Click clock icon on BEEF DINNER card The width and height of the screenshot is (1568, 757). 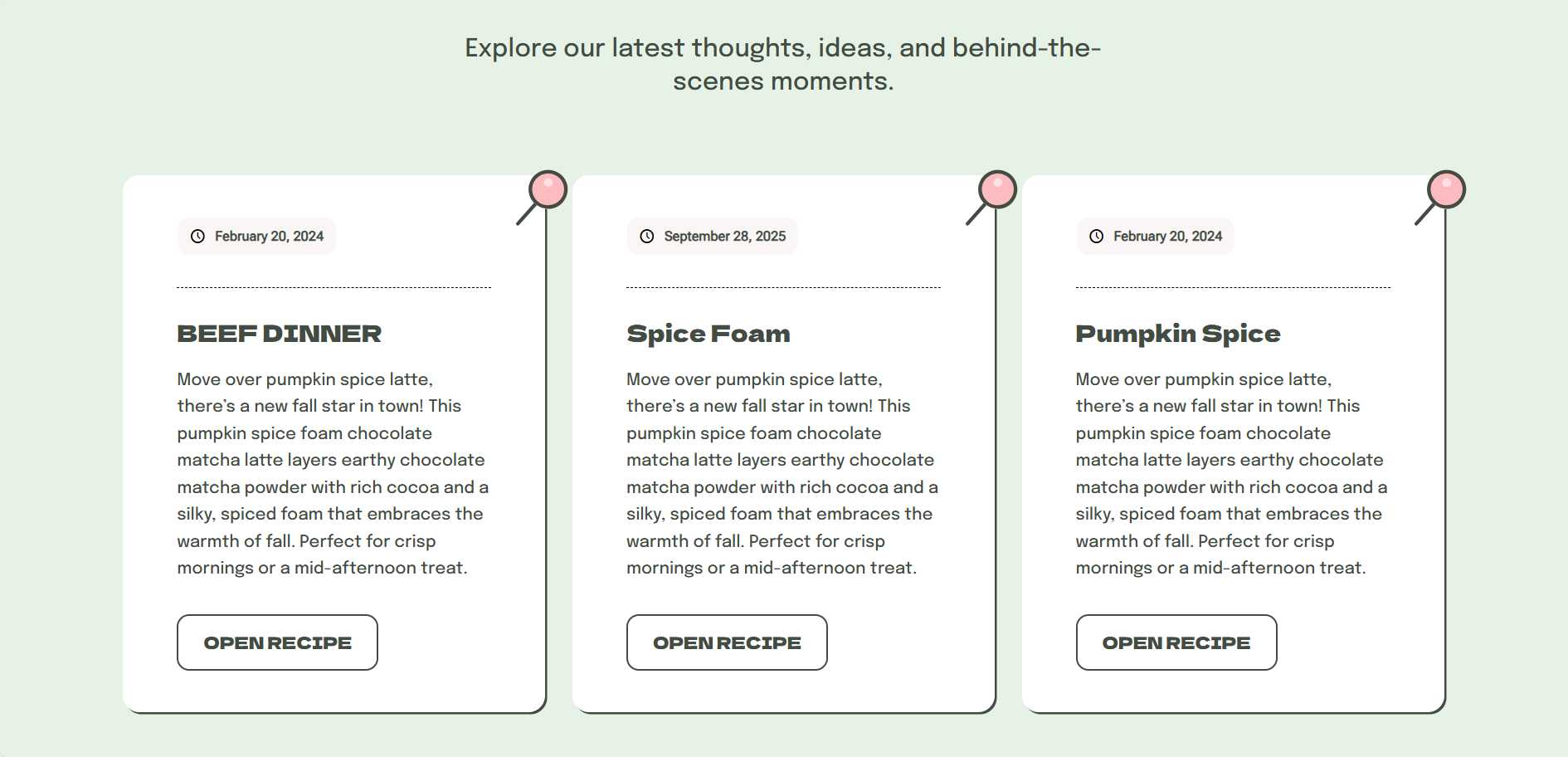click(x=197, y=237)
